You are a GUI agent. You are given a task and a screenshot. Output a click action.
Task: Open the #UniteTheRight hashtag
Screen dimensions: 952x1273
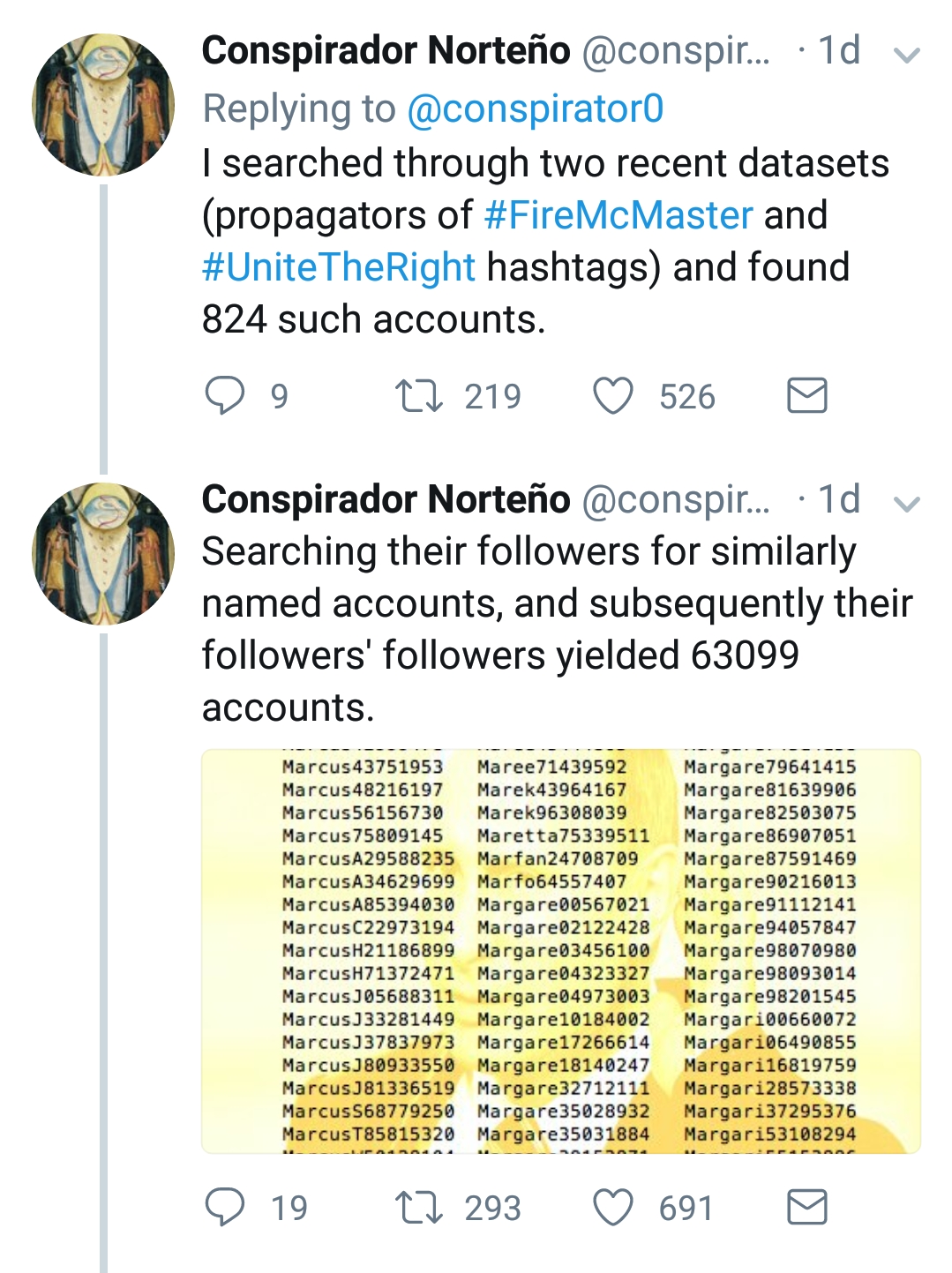click(x=339, y=267)
